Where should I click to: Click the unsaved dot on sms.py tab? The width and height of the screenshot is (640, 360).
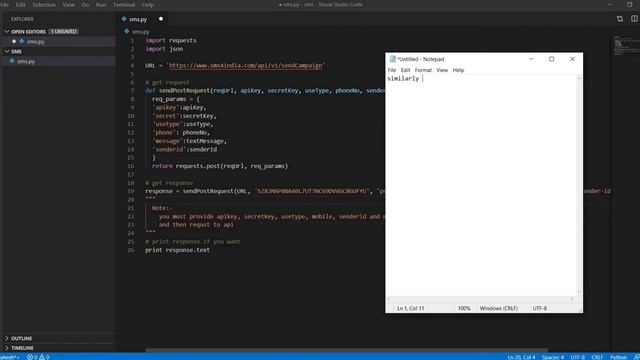coord(161,19)
